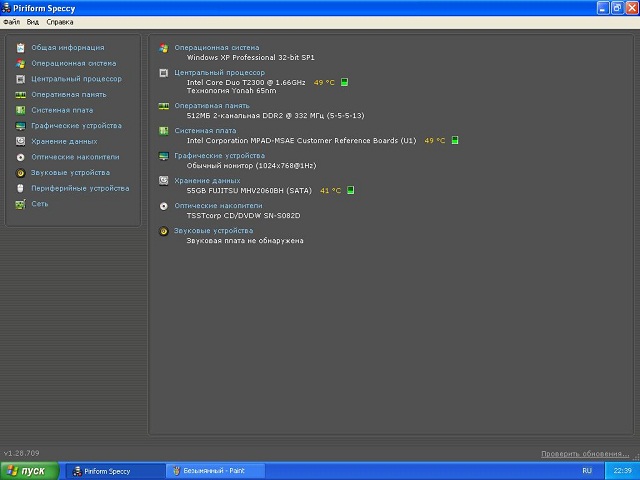Open Звуковые устройства speaker icon in sidebar
The width and height of the screenshot is (640, 480).
click(x=20, y=173)
